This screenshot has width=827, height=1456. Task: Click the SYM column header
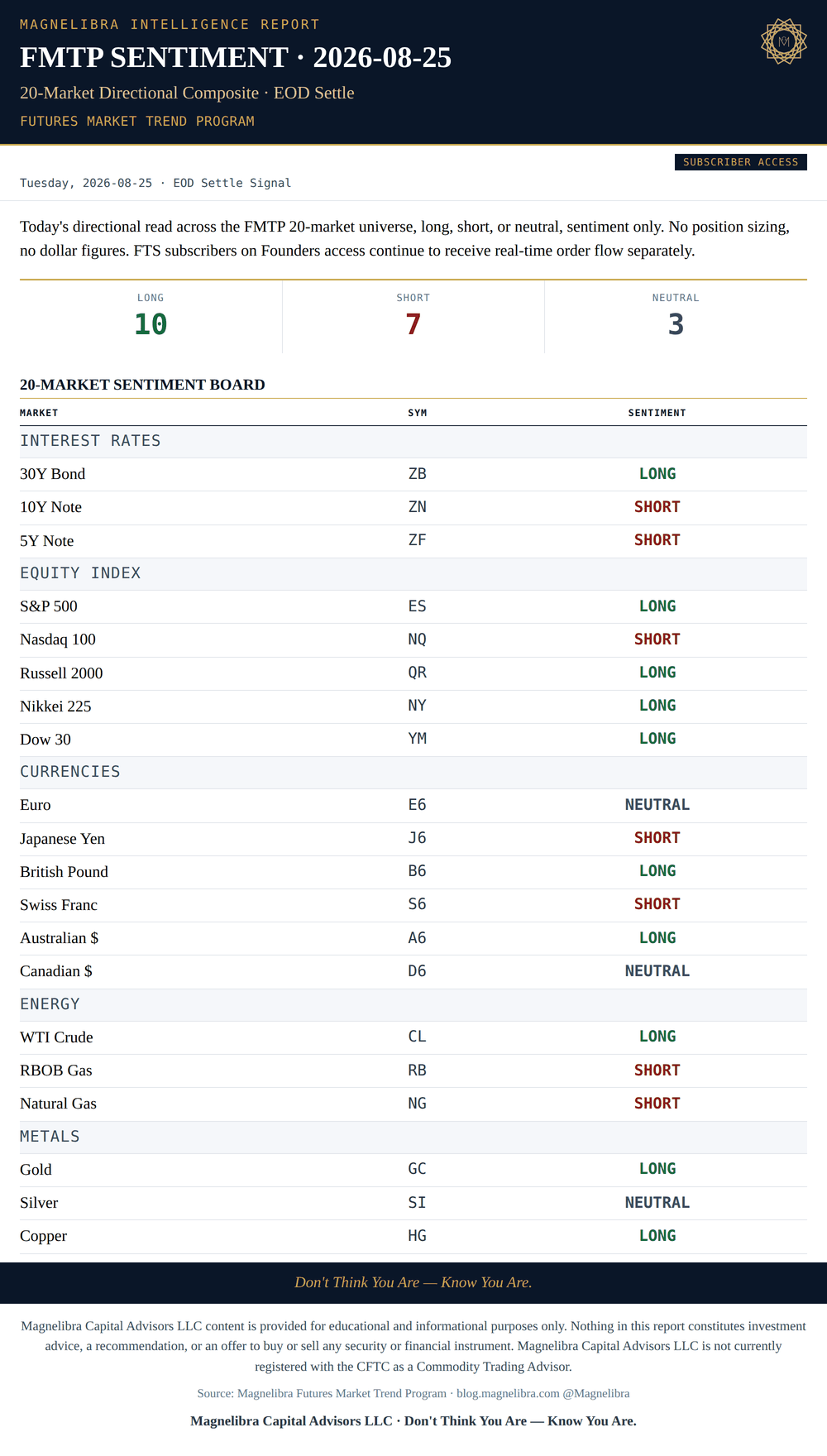(x=418, y=413)
